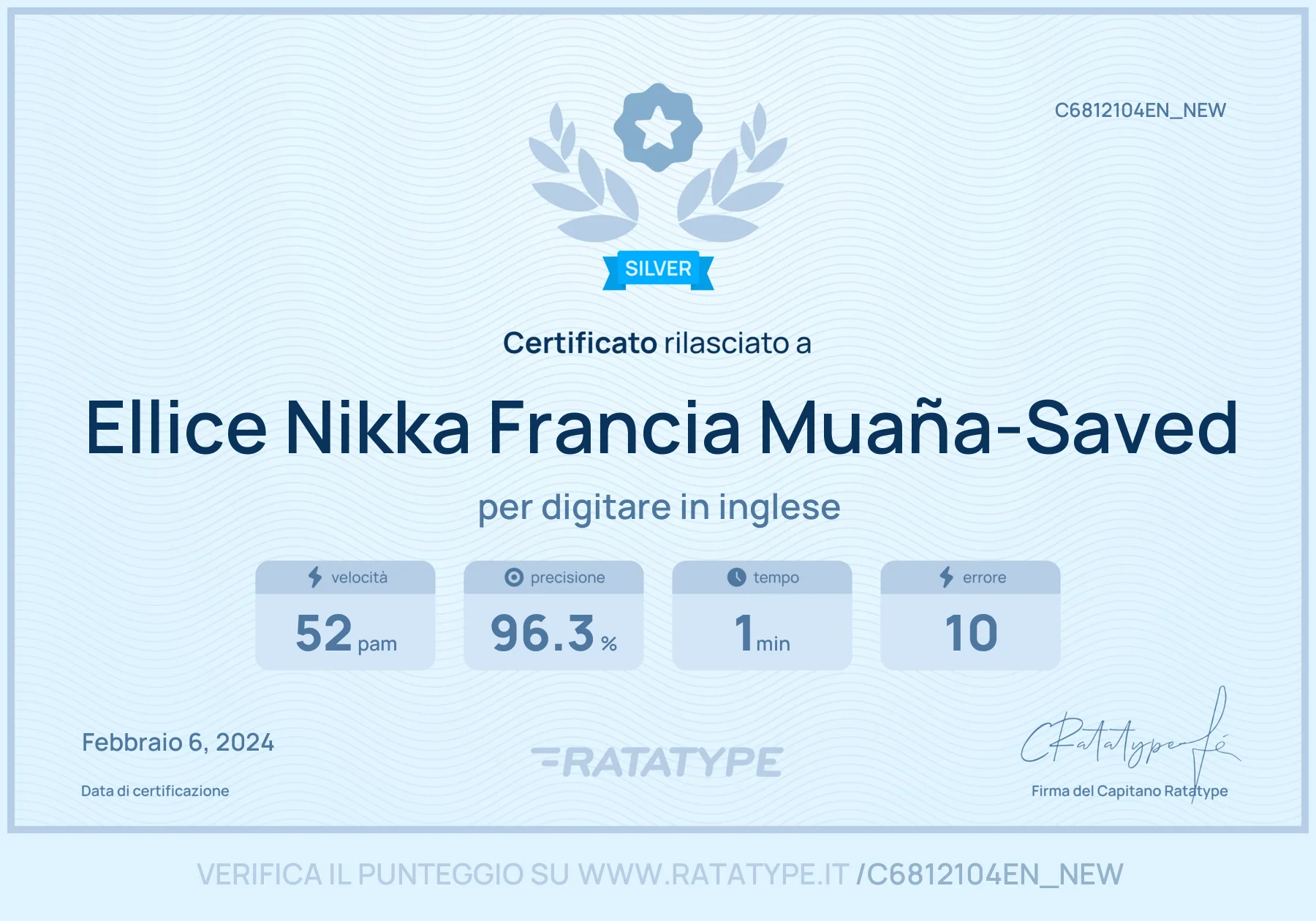This screenshot has height=921, width=1316.
Task: Open the WWW.RATATYPE.IT verification link
Action: coord(713,874)
